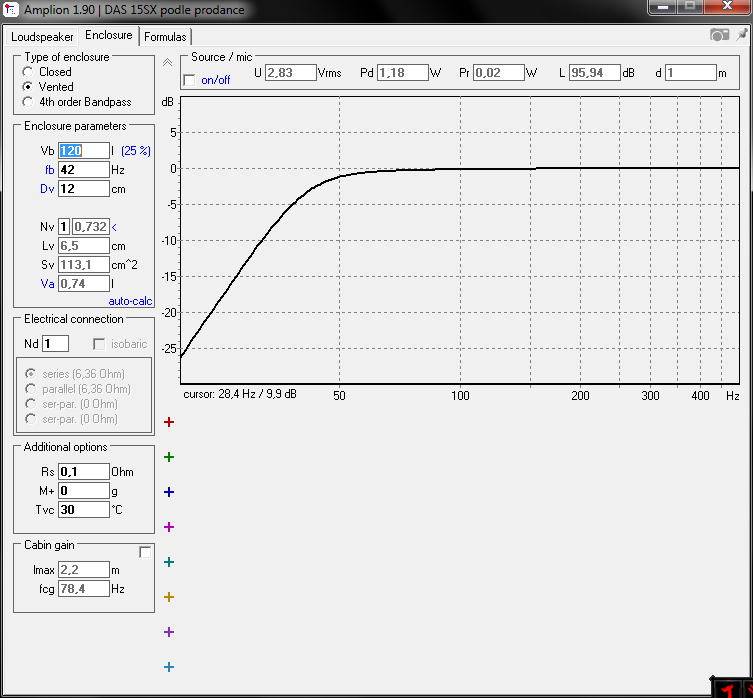The image size is (753, 698).
Task: Close the Amplion window
Action: [x=728, y=6]
